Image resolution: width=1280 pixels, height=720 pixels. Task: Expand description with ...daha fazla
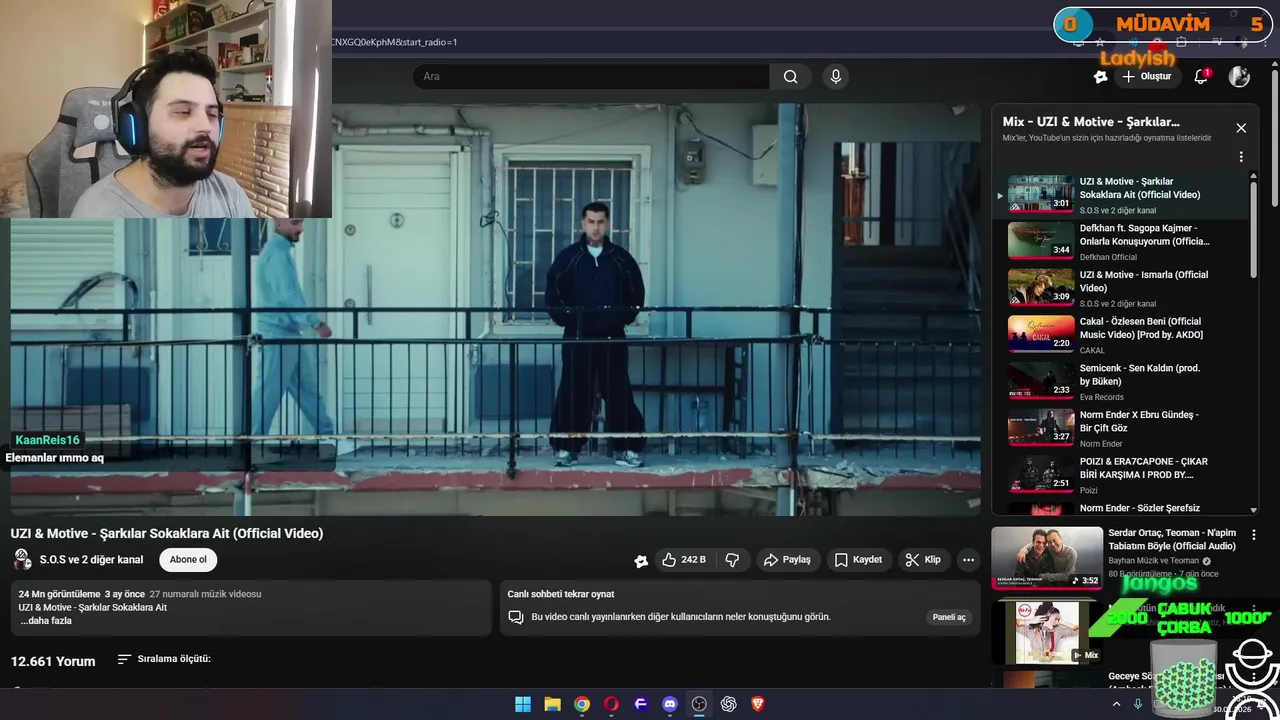coord(46,621)
